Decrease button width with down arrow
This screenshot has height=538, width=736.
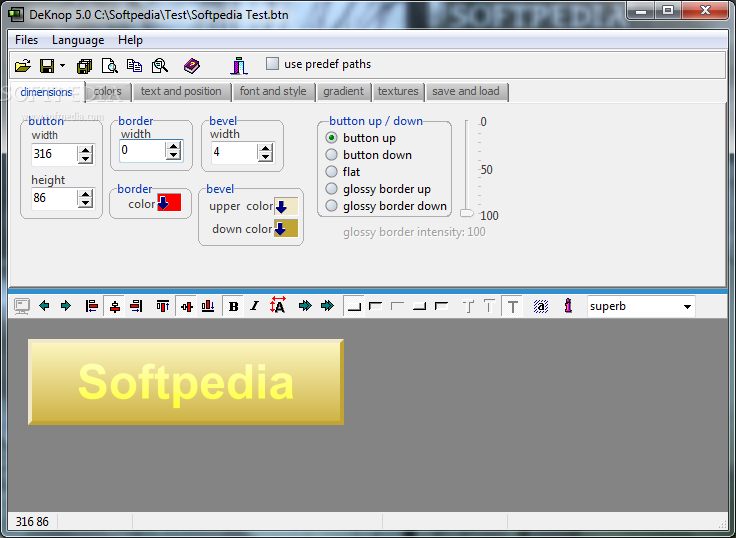tap(85, 159)
